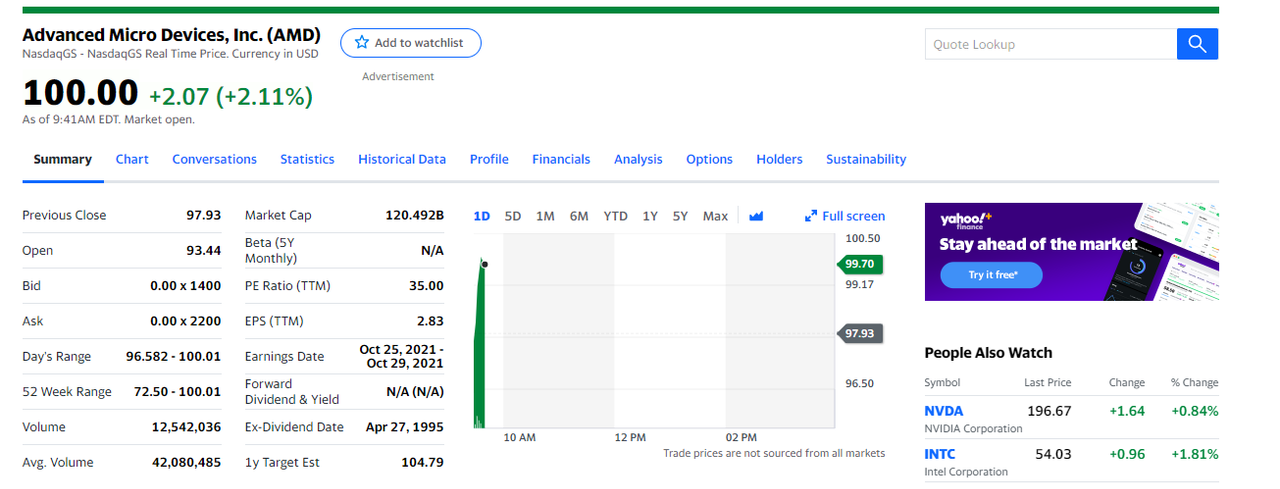Click the 99.70 price marker on chart
This screenshot has width=1280, height=489.
860,264
